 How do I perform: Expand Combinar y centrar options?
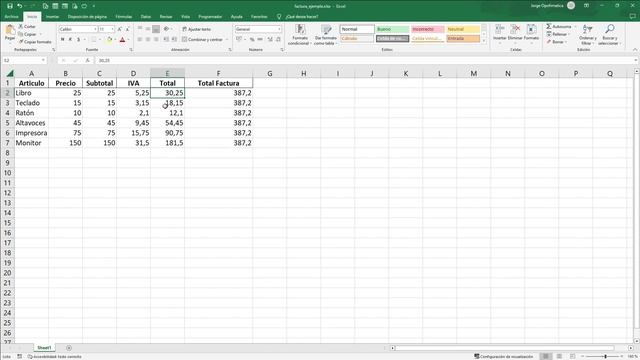(227, 40)
